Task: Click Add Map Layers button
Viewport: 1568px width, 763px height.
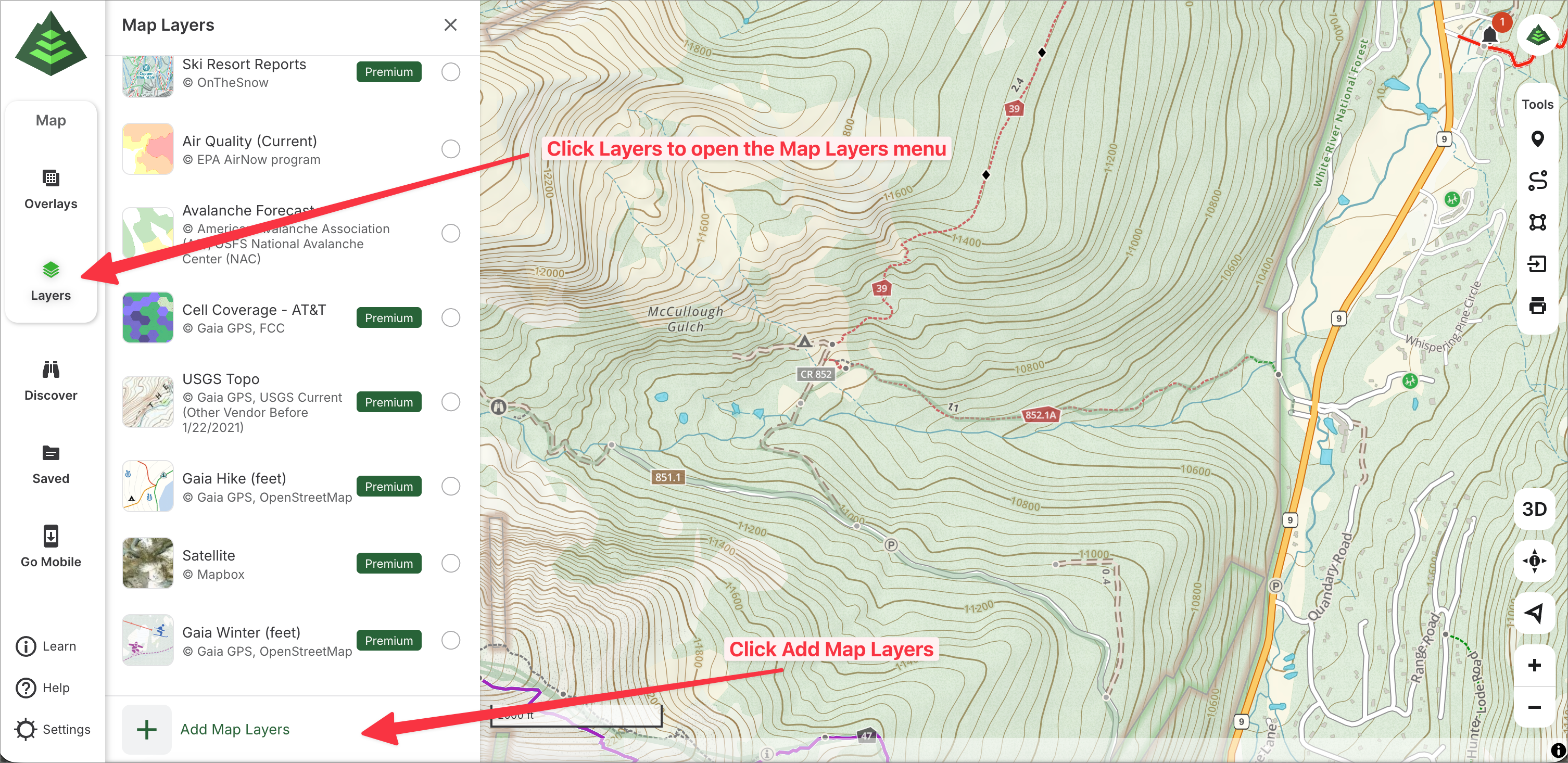Action: (234, 729)
